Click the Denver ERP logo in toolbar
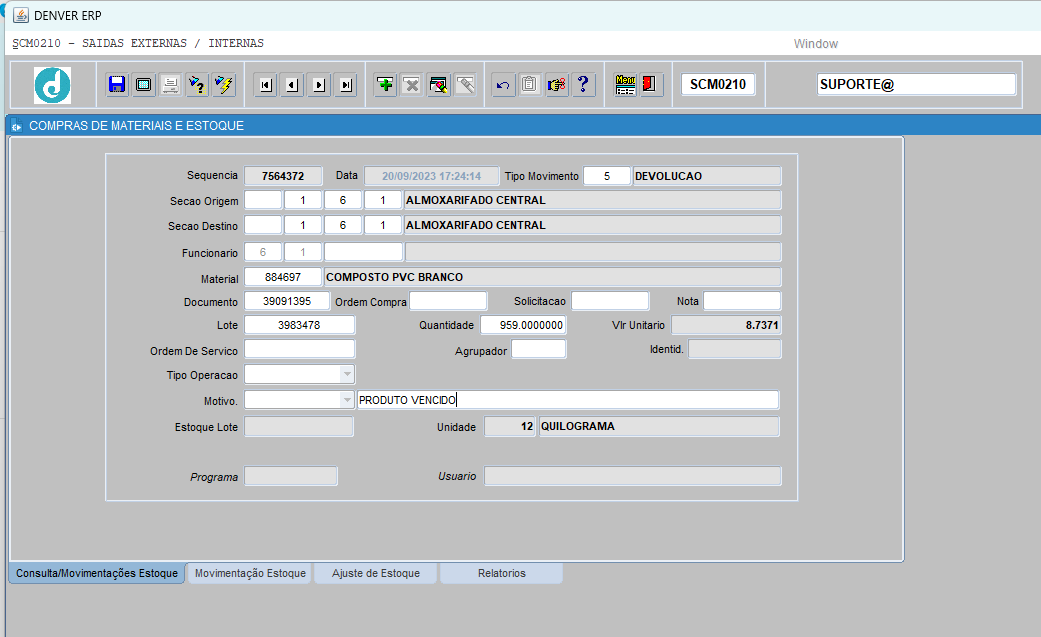 coord(52,85)
